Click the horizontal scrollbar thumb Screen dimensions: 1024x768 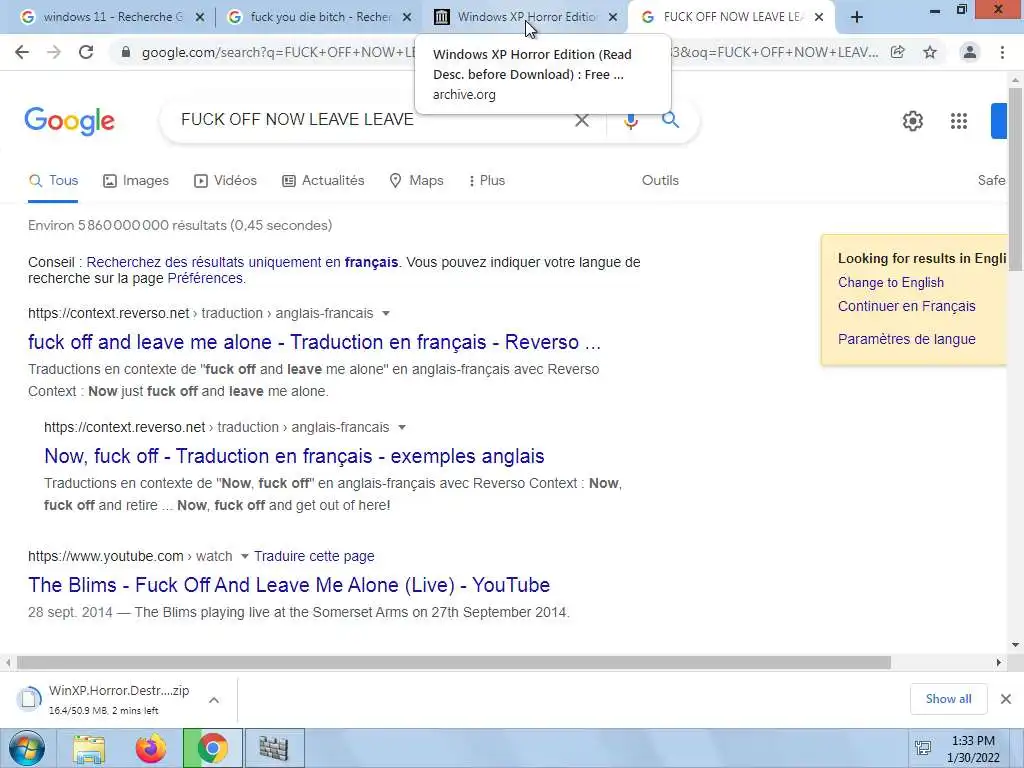point(454,663)
